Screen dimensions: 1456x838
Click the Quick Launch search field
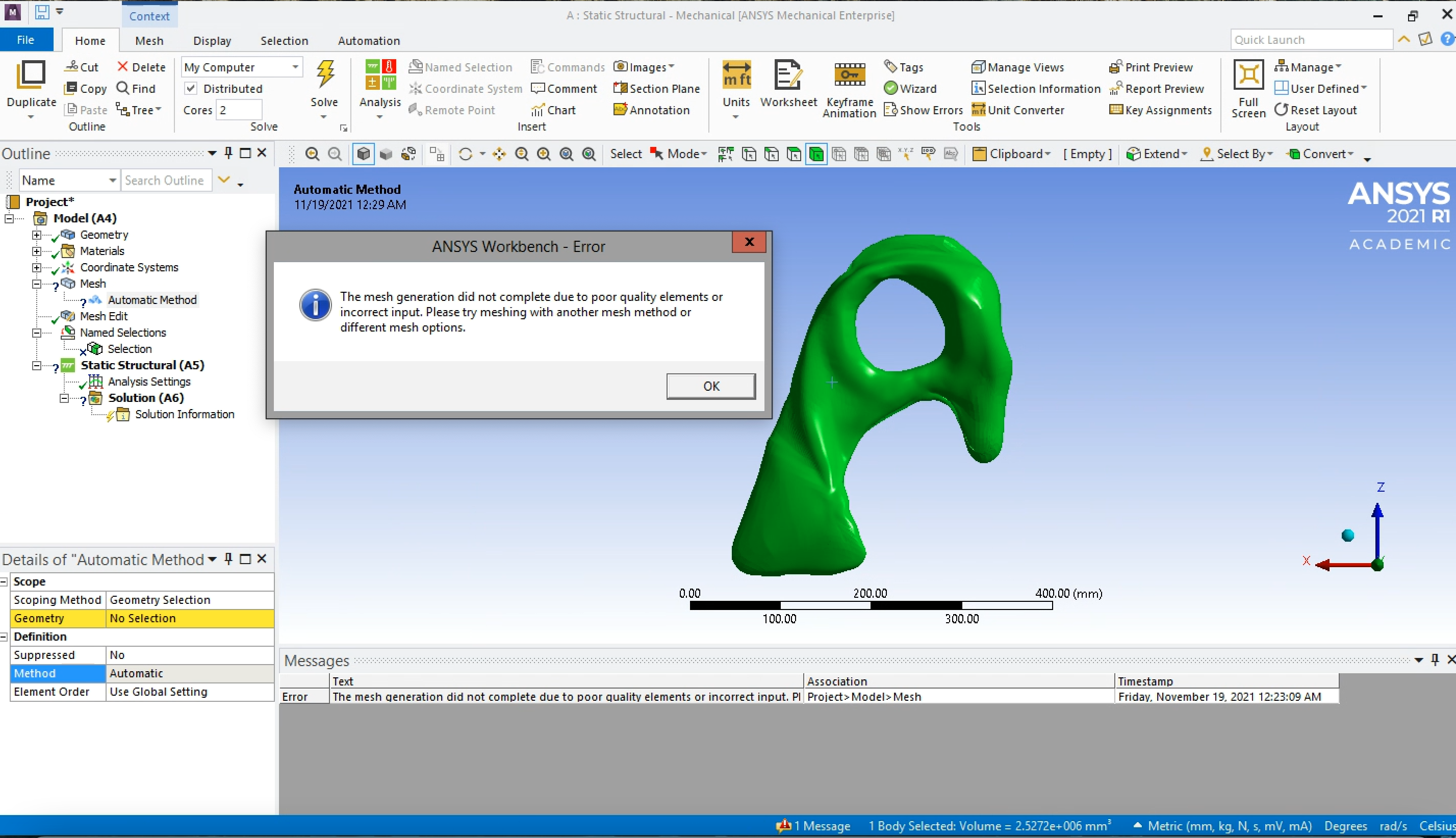coord(1311,40)
